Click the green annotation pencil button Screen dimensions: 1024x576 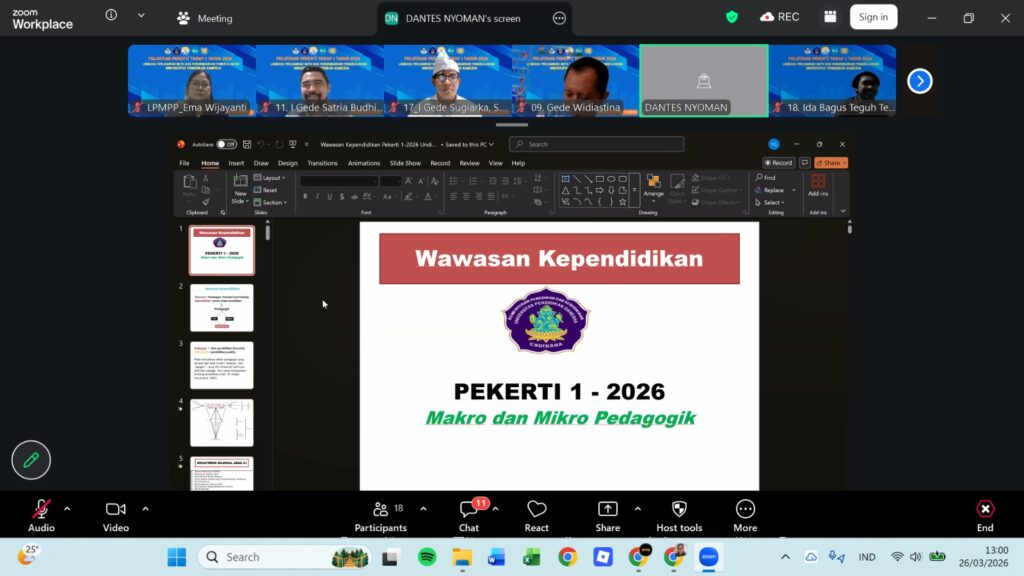[x=31, y=460]
